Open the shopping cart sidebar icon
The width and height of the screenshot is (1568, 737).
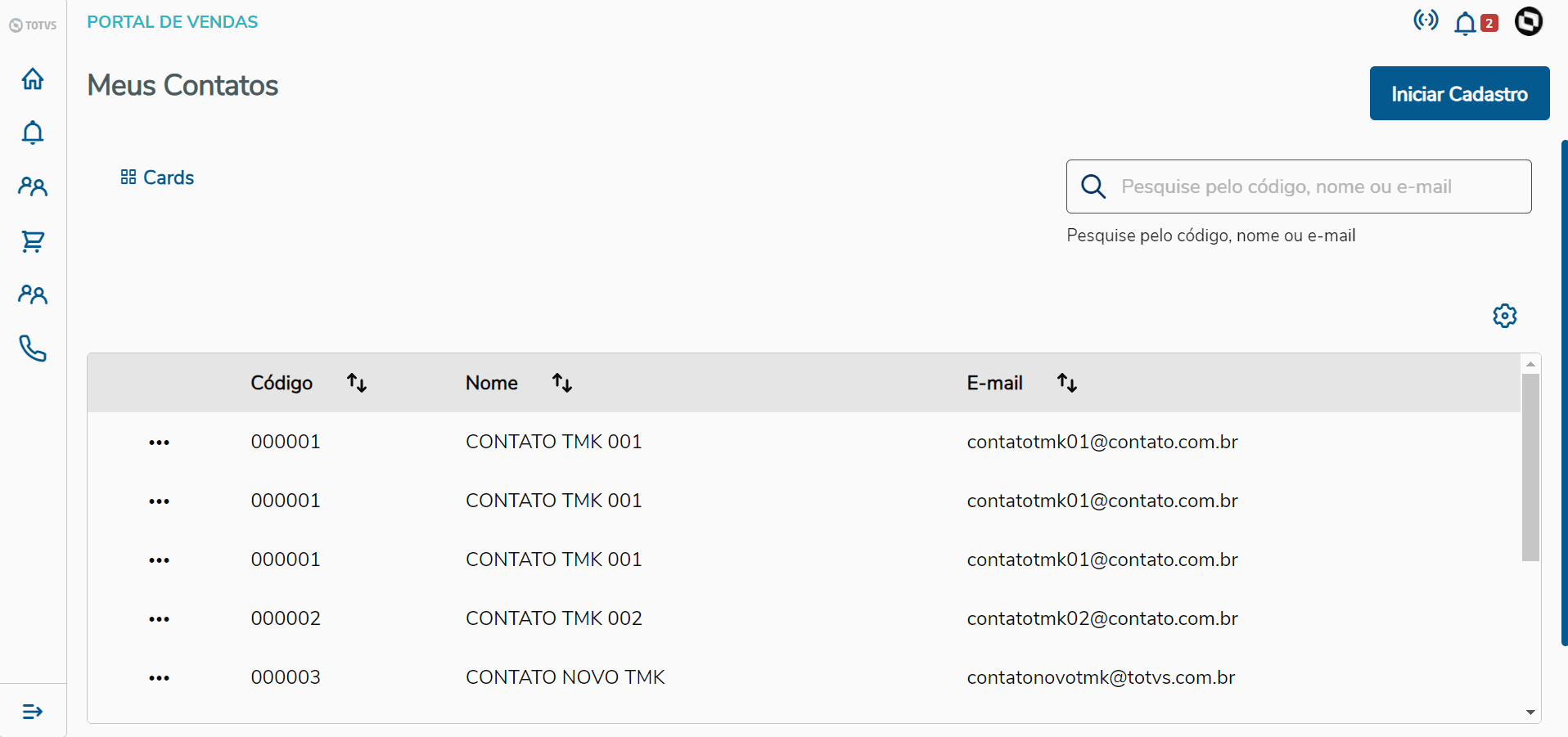tap(33, 241)
